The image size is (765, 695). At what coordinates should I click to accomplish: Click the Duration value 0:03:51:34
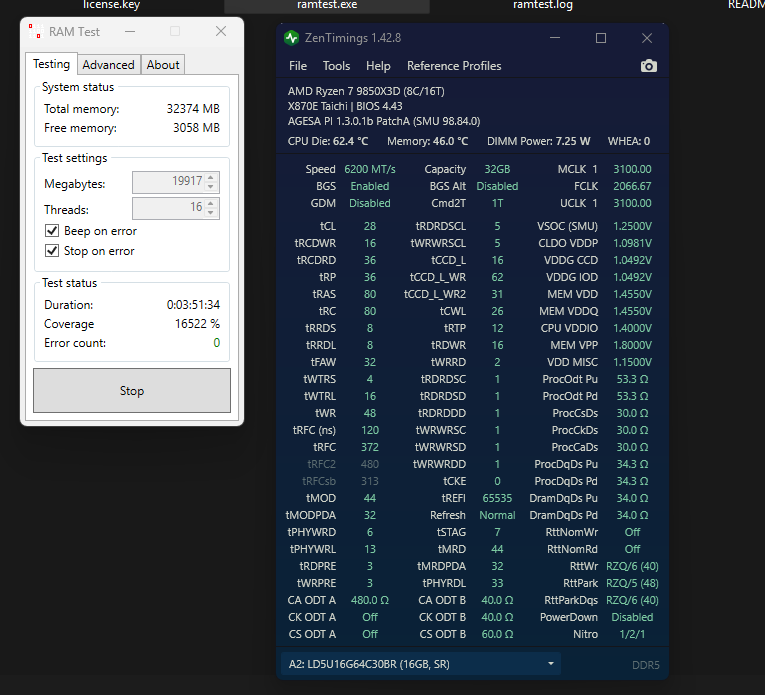(193, 305)
